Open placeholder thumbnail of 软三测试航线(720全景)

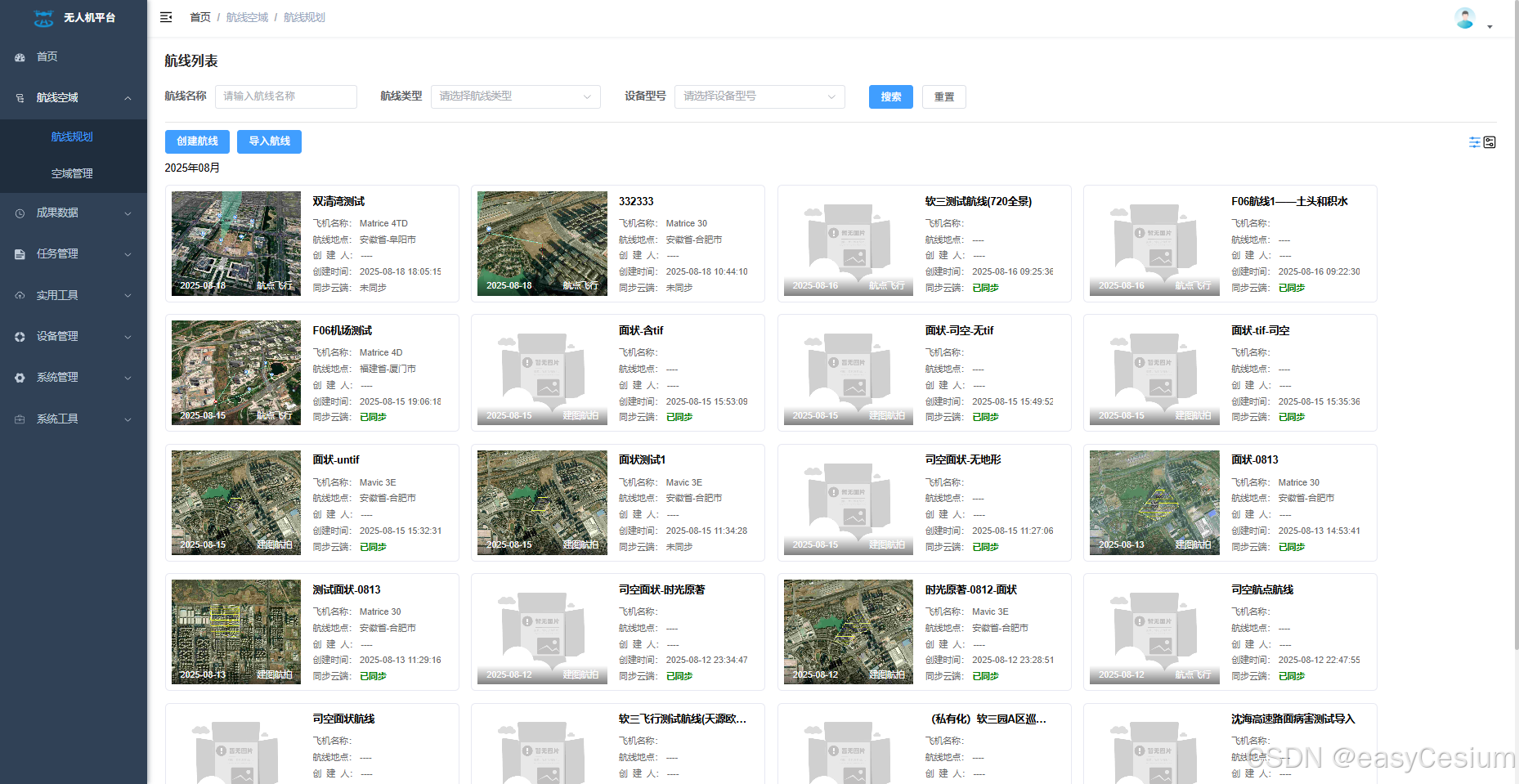tap(849, 244)
